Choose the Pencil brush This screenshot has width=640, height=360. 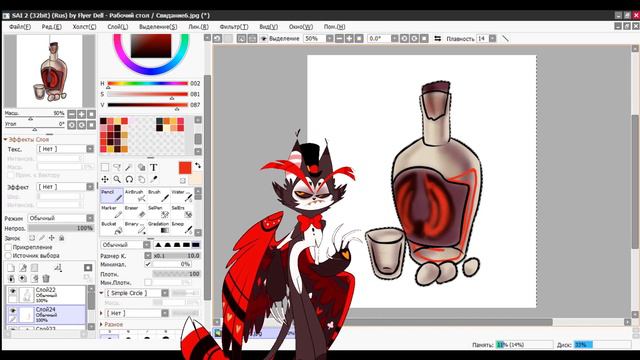pyautogui.click(x=111, y=196)
